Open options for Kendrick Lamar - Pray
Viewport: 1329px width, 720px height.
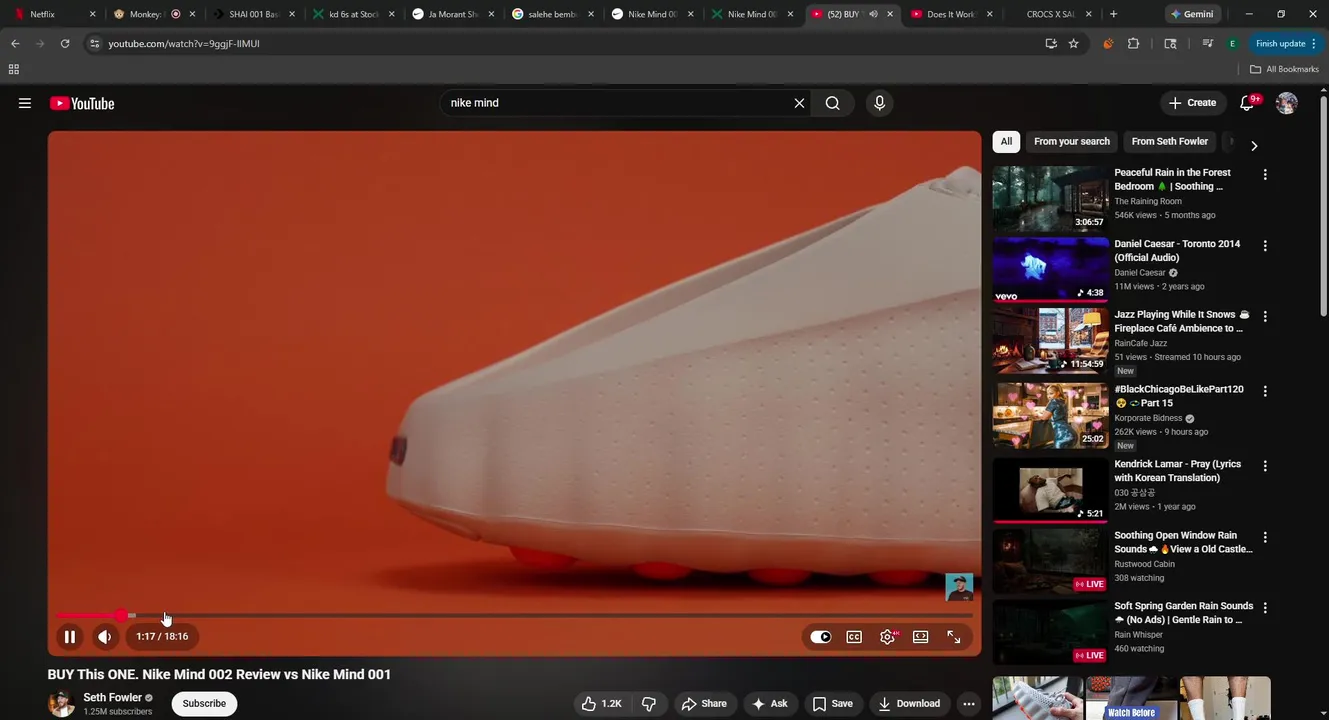coord(1265,466)
